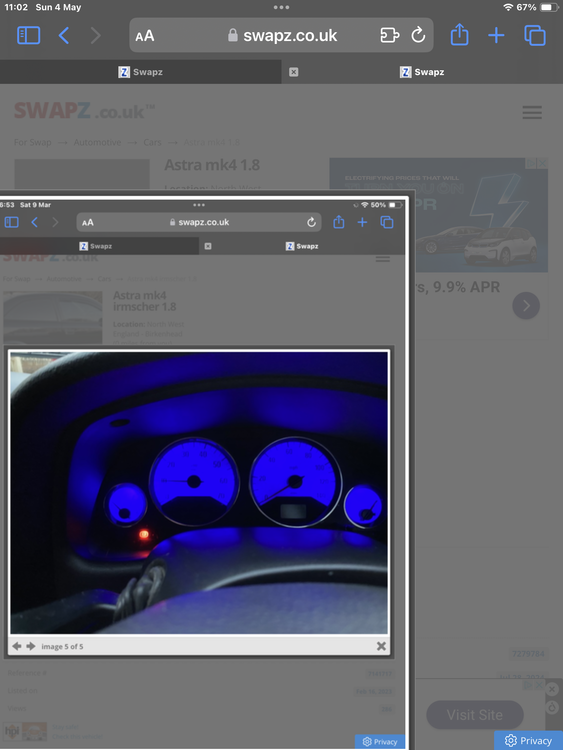Reload the swapz.co.uk page

(x=418, y=35)
